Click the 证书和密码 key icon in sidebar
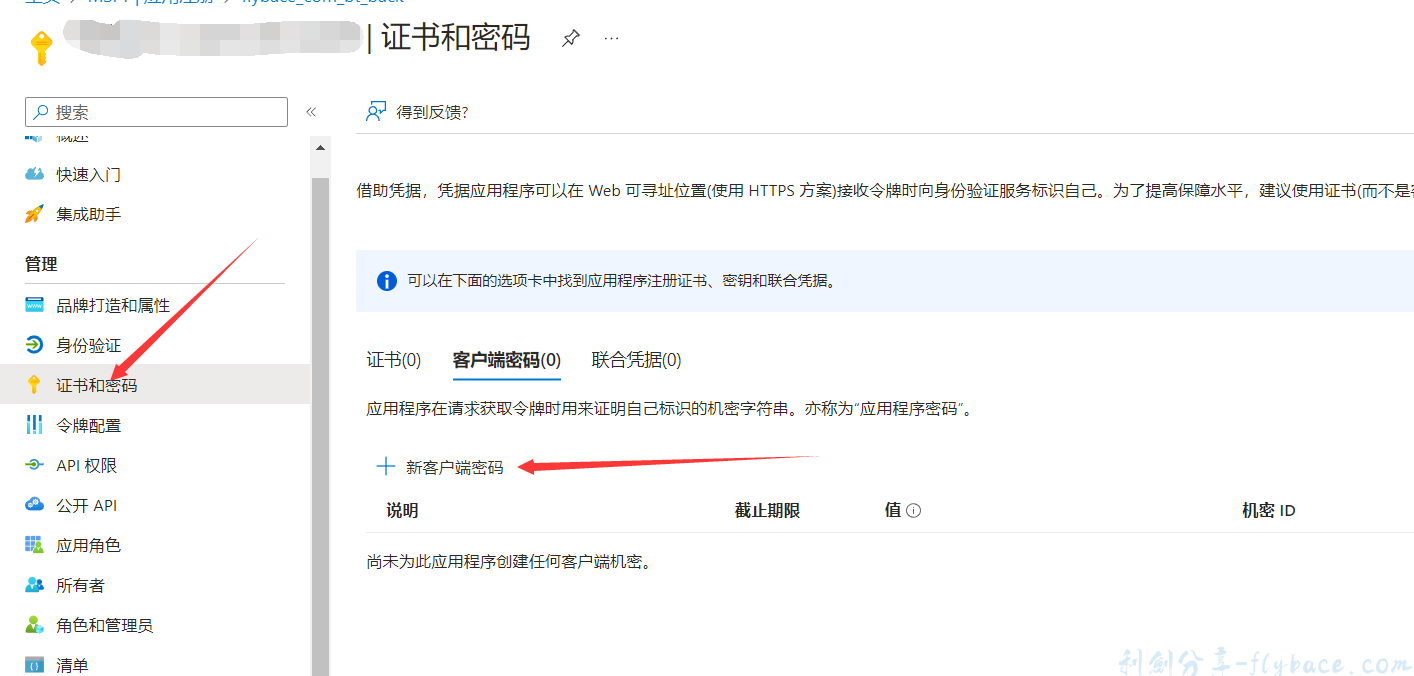 click(34, 384)
